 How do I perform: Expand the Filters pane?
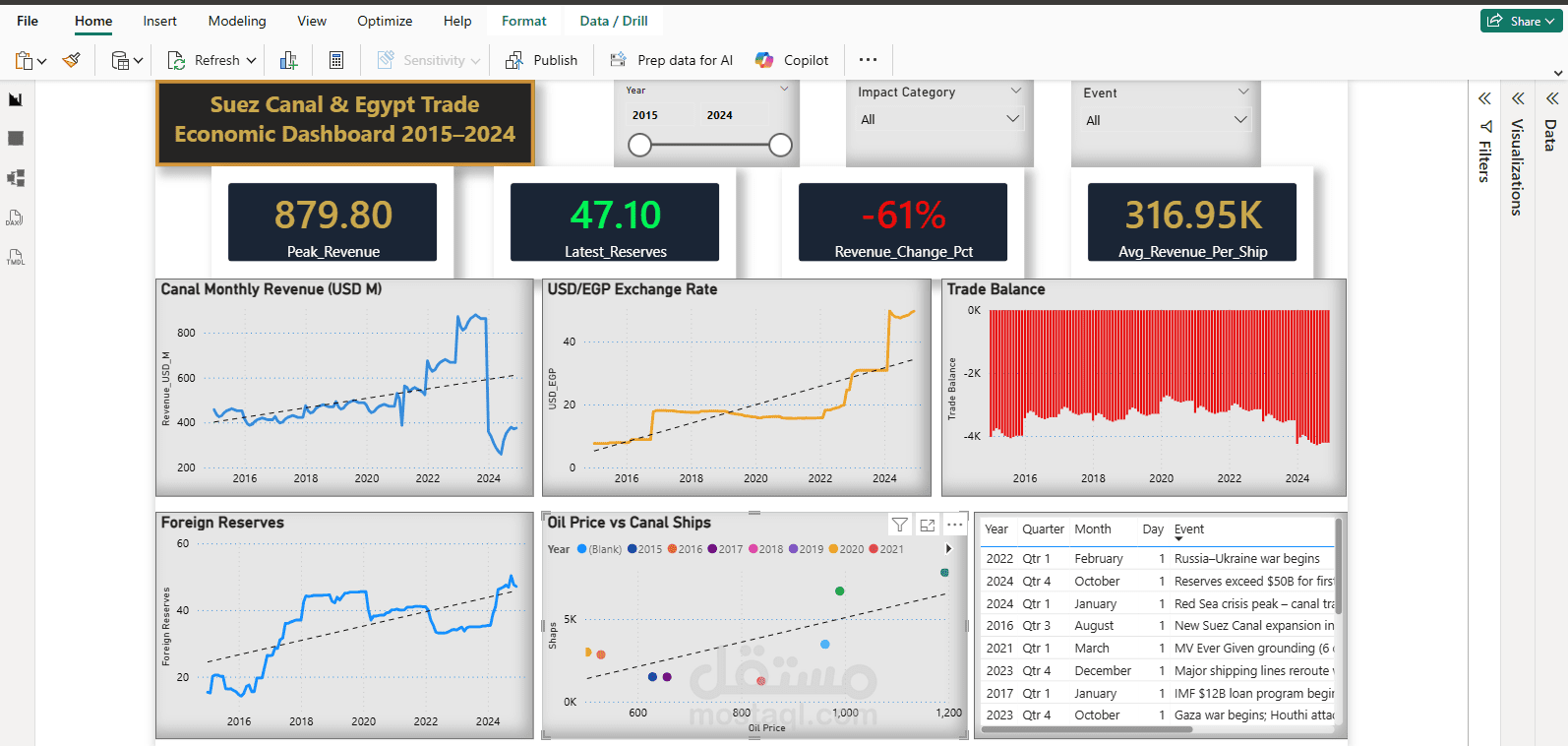1485,98
